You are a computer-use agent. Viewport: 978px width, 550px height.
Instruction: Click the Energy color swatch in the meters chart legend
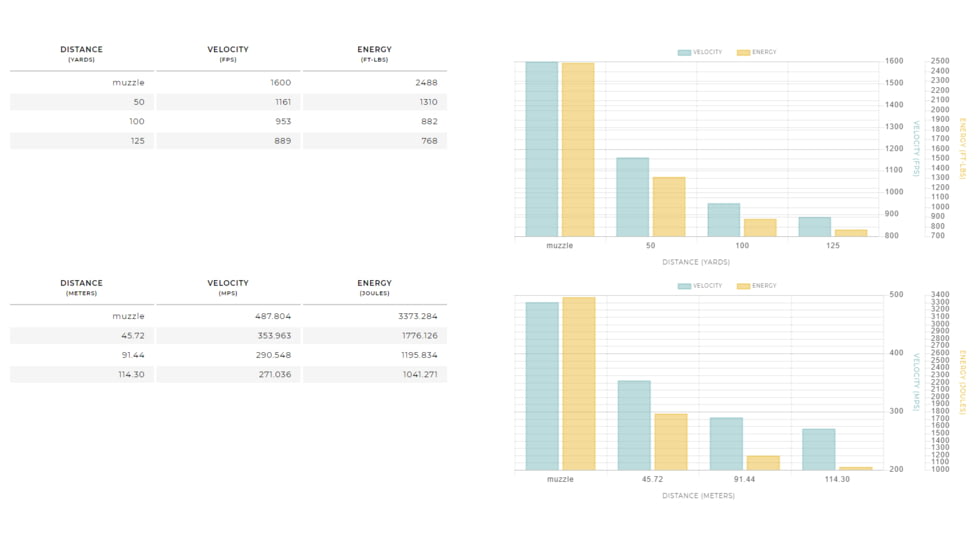coord(743,286)
